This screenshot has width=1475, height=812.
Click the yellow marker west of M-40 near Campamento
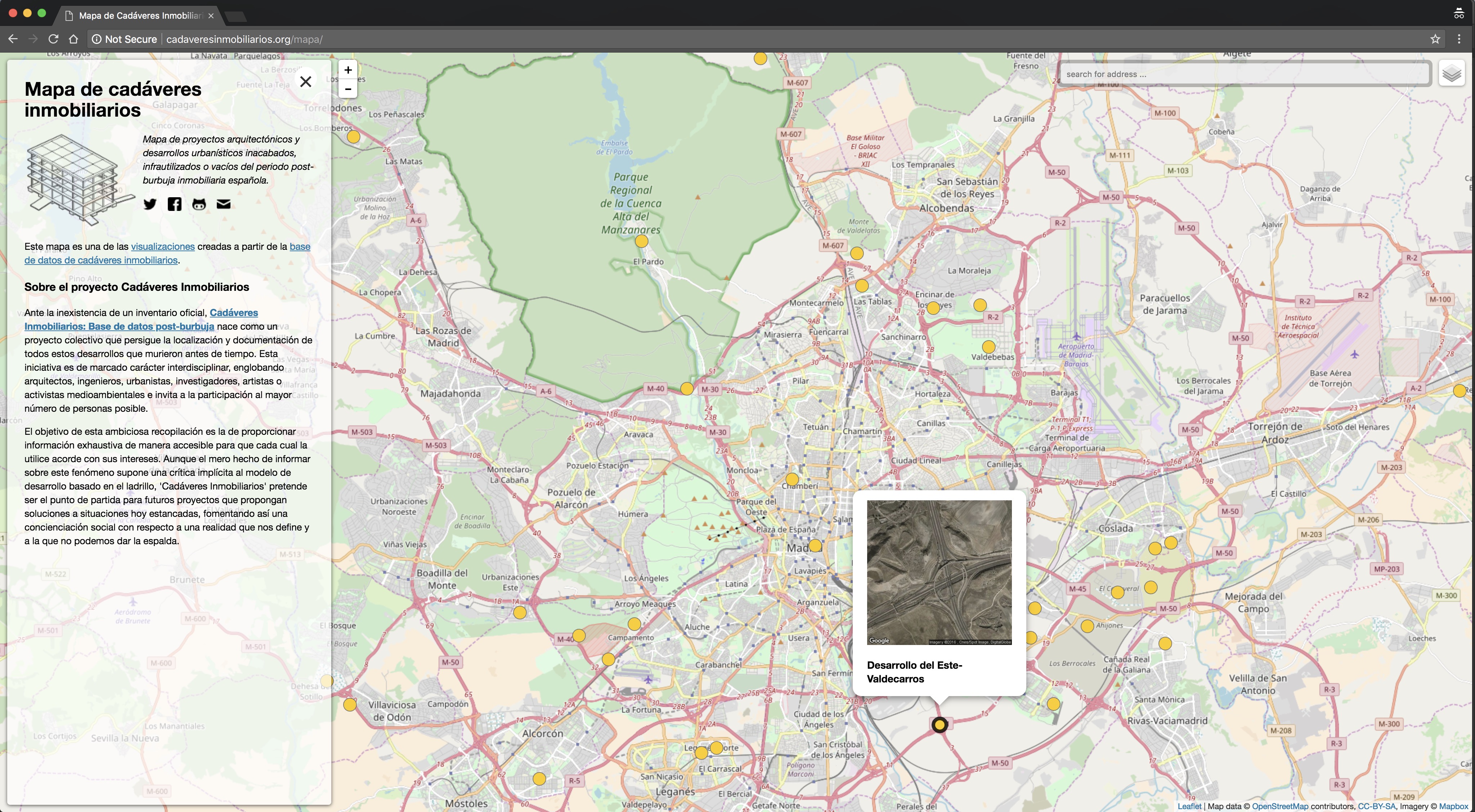(x=579, y=636)
